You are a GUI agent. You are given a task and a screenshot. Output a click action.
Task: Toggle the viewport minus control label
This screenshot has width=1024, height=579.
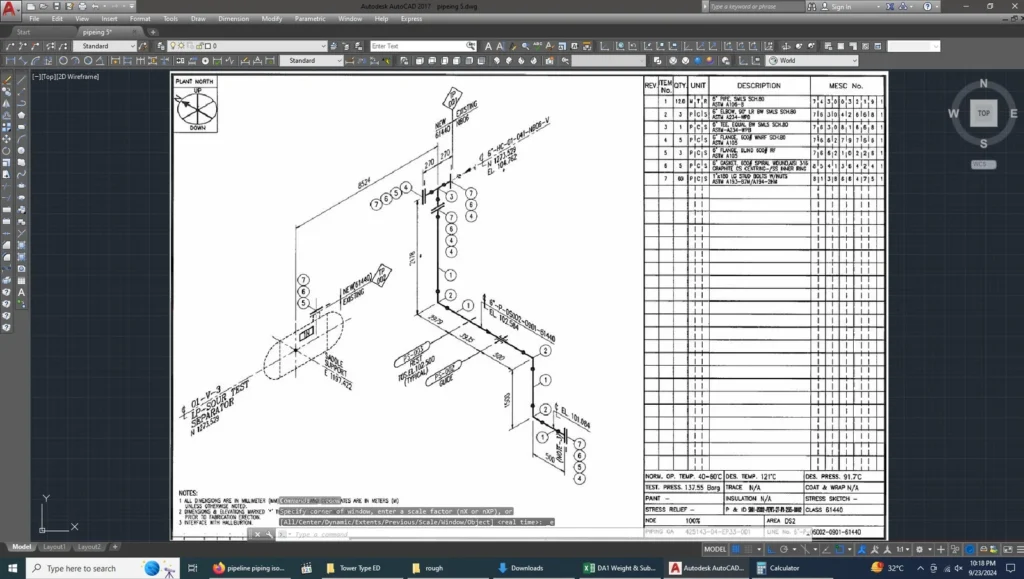[36, 77]
